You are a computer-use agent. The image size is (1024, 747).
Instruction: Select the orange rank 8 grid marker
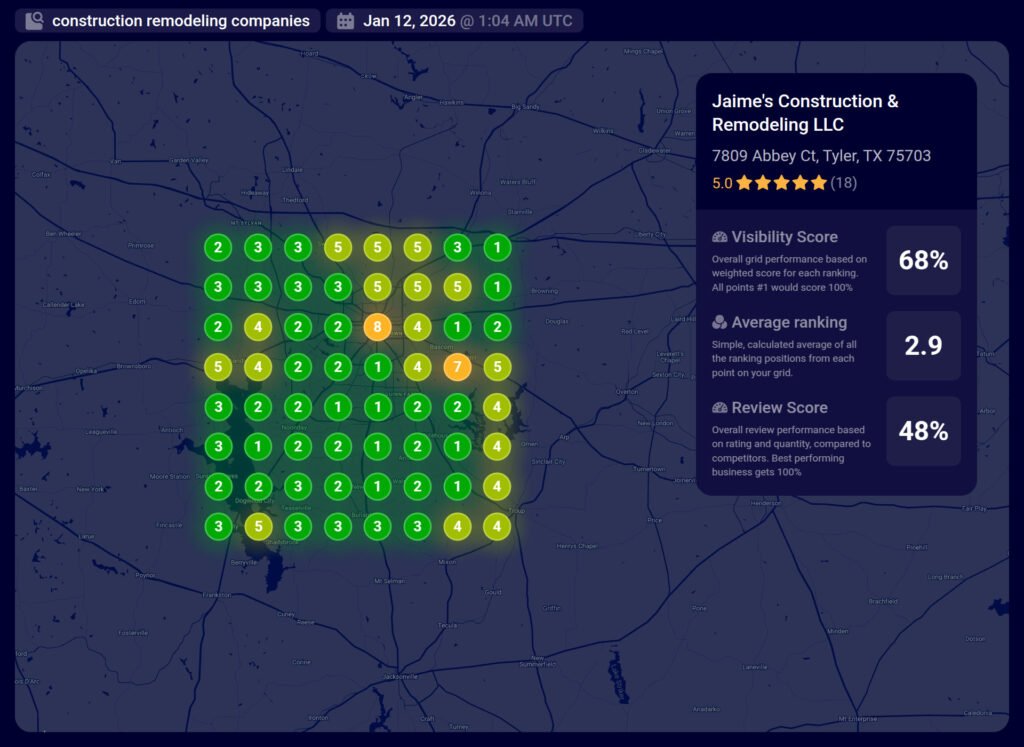tap(377, 327)
